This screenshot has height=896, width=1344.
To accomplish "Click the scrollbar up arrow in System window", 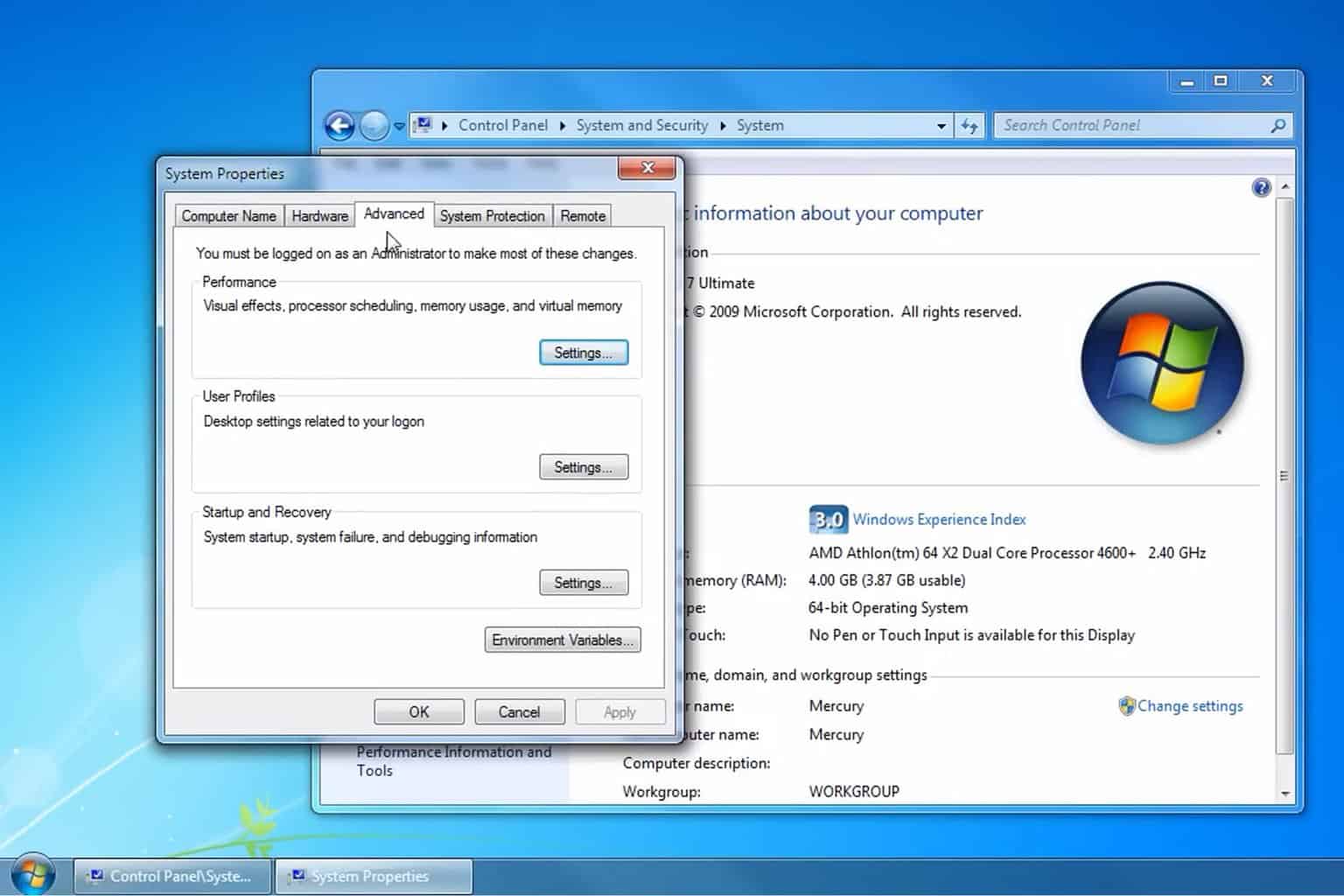I will pyautogui.click(x=1284, y=187).
